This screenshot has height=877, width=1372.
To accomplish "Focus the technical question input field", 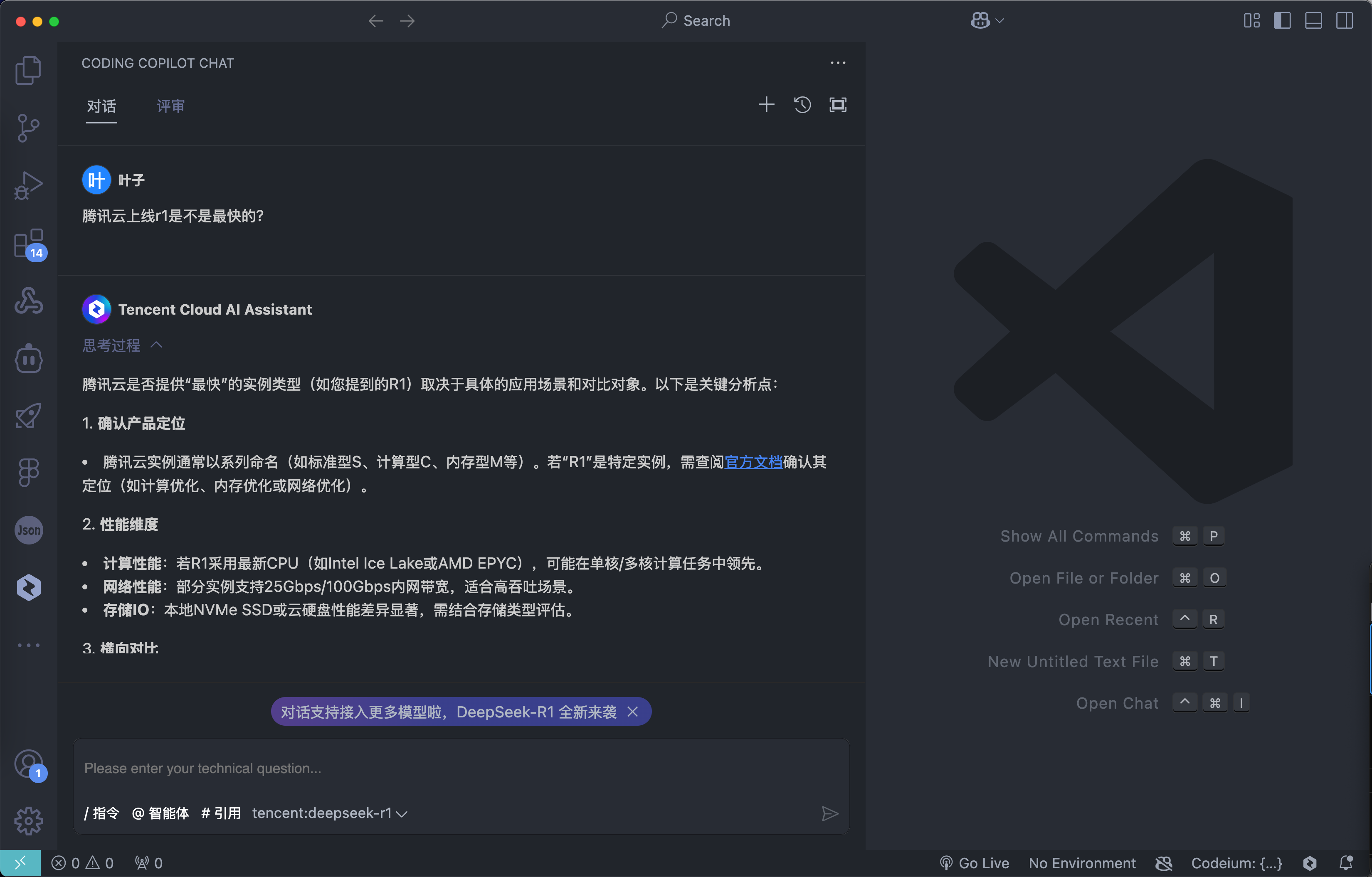I will [x=460, y=769].
